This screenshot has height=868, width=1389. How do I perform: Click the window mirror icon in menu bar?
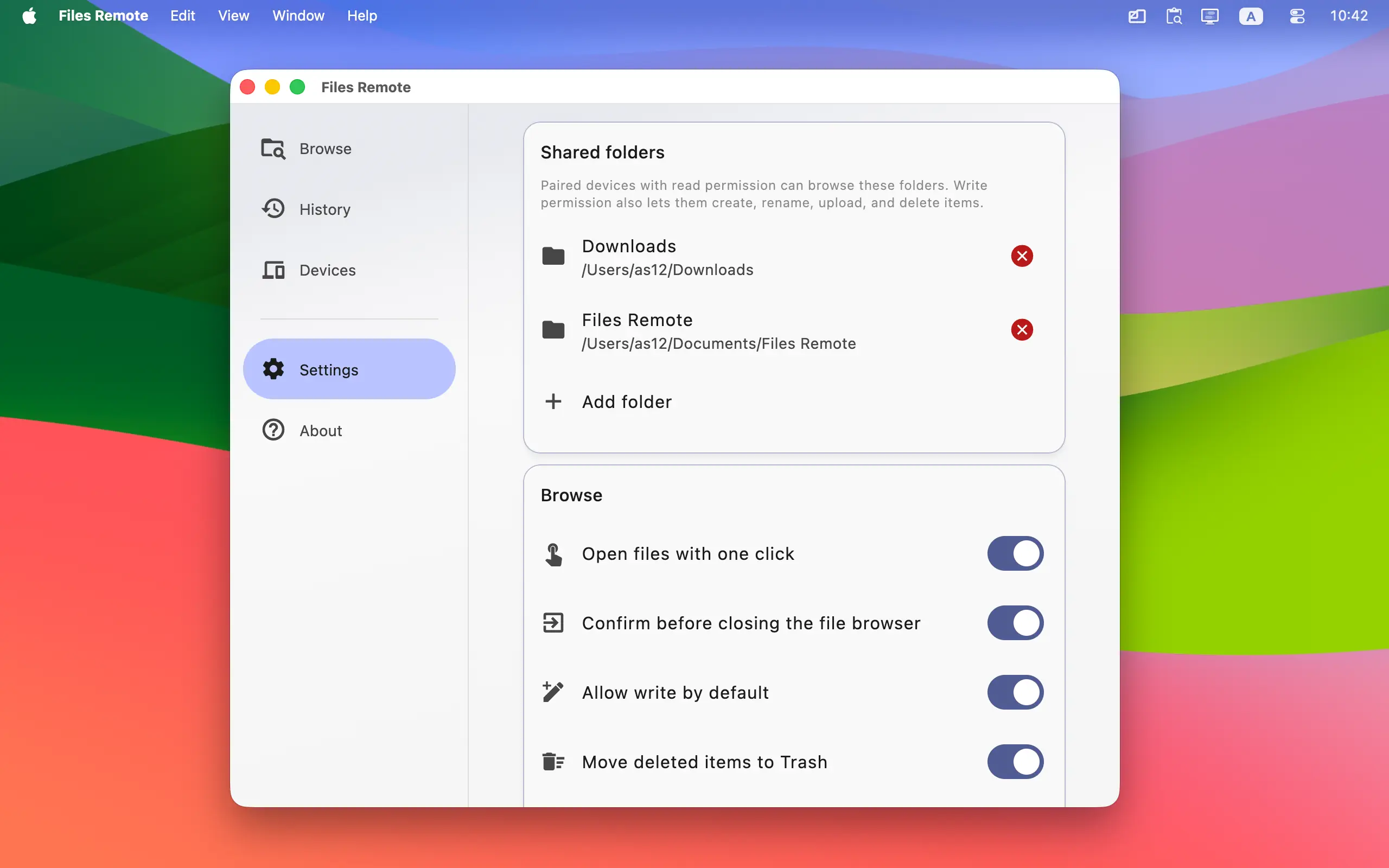tap(1137, 16)
